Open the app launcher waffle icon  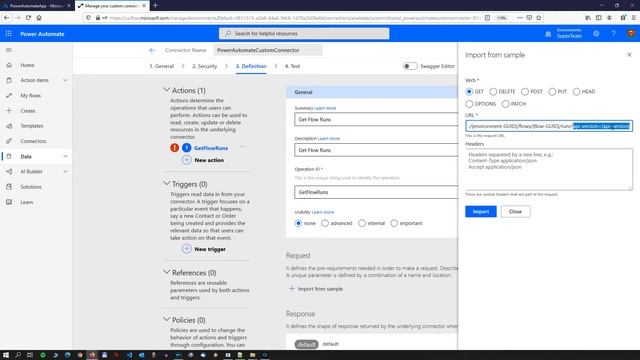[9, 33]
